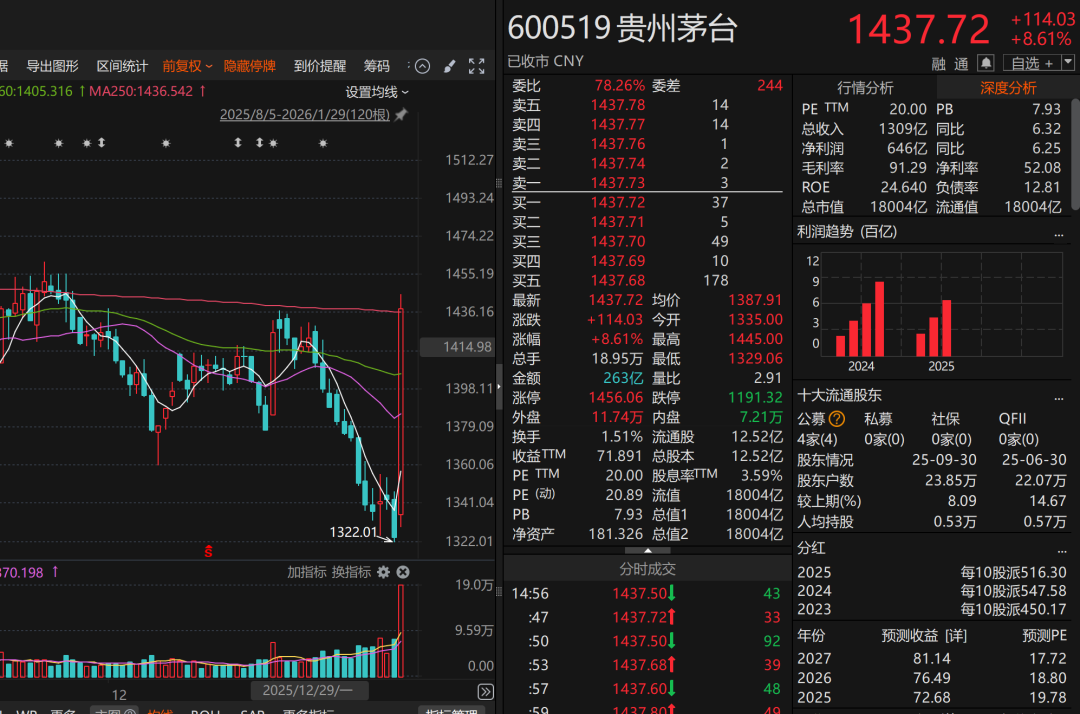This screenshot has width=1080, height=714.
Task: Click 换手 value 1.51%
Action: [622, 437]
